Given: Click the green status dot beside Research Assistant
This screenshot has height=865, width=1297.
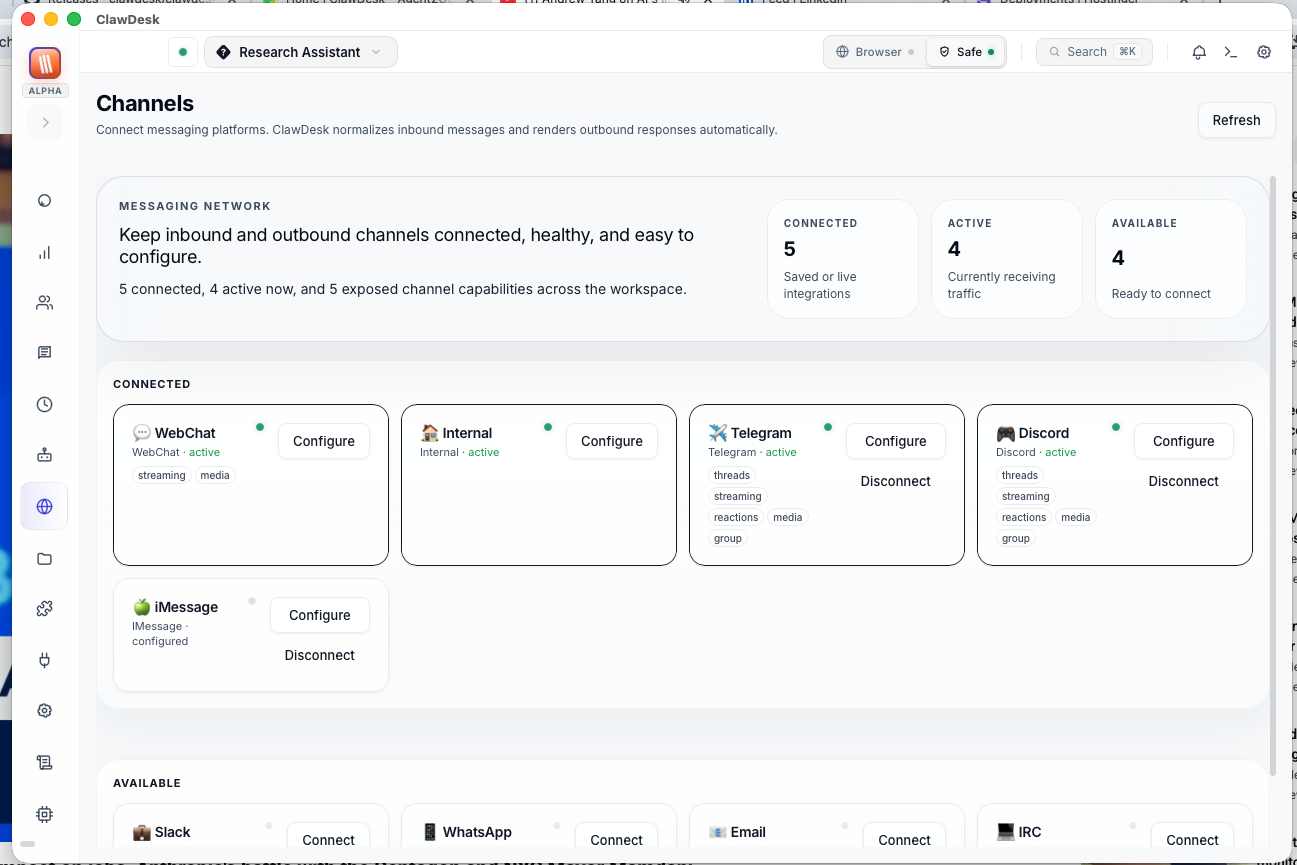Looking at the screenshot, I should (183, 52).
